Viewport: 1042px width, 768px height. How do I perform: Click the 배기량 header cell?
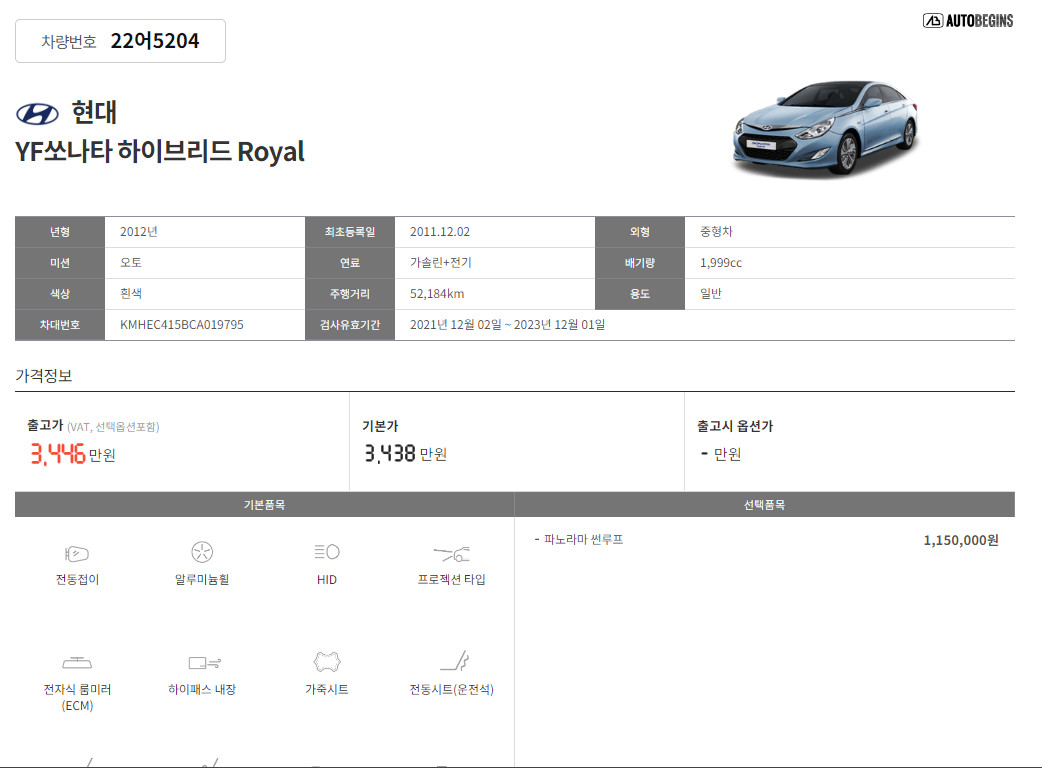(640, 262)
